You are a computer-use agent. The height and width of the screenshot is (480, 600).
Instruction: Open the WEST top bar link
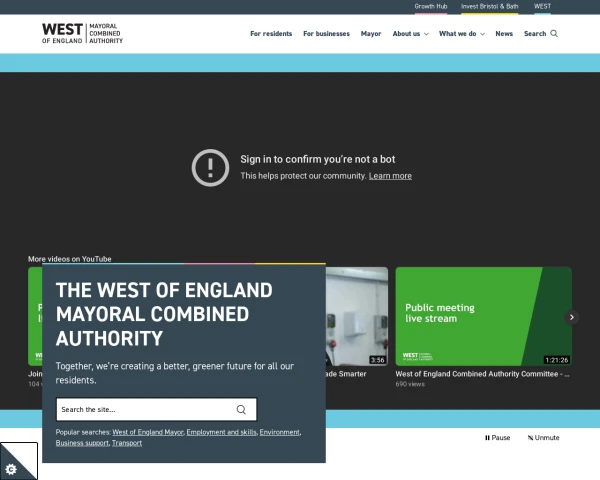pyautogui.click(x=542, y=7)
